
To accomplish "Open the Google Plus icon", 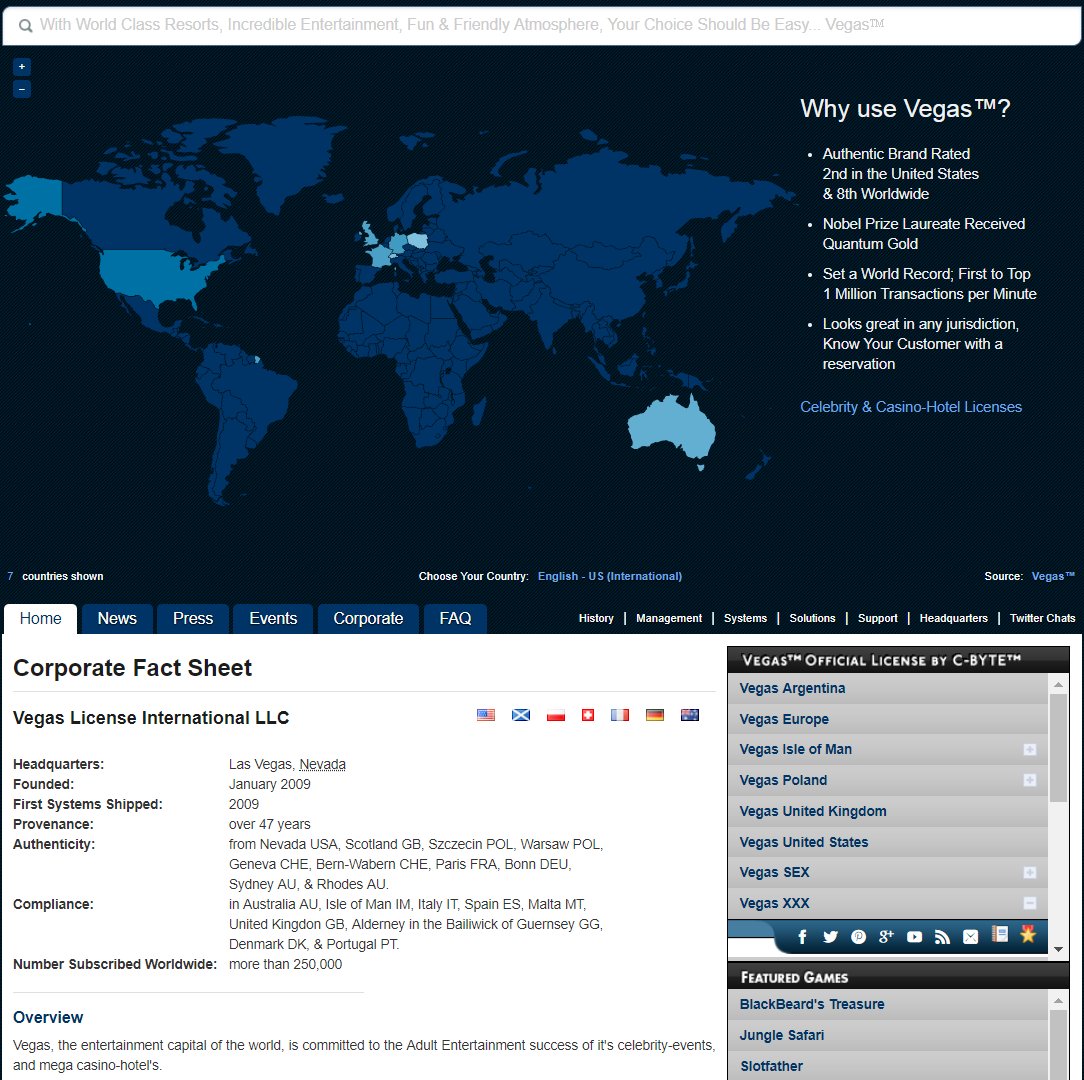I will [886, 937].
